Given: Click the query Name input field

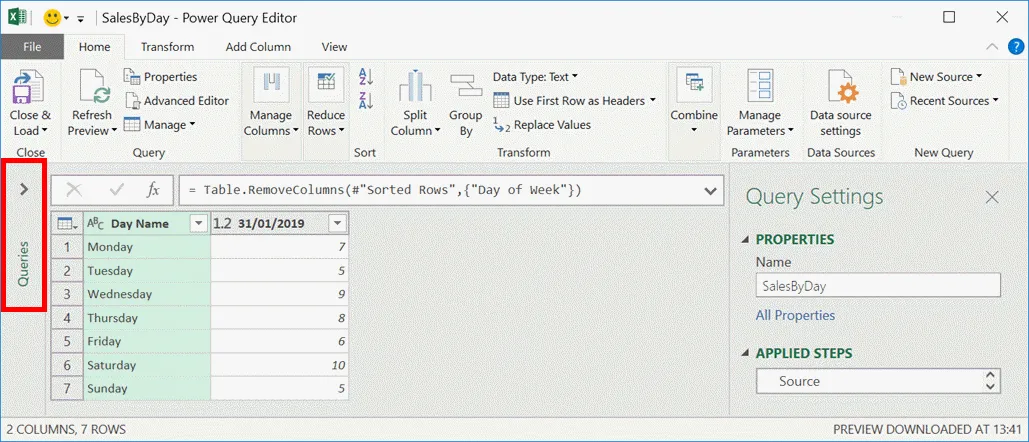Looking at the screenshot, I should point(877,285).
